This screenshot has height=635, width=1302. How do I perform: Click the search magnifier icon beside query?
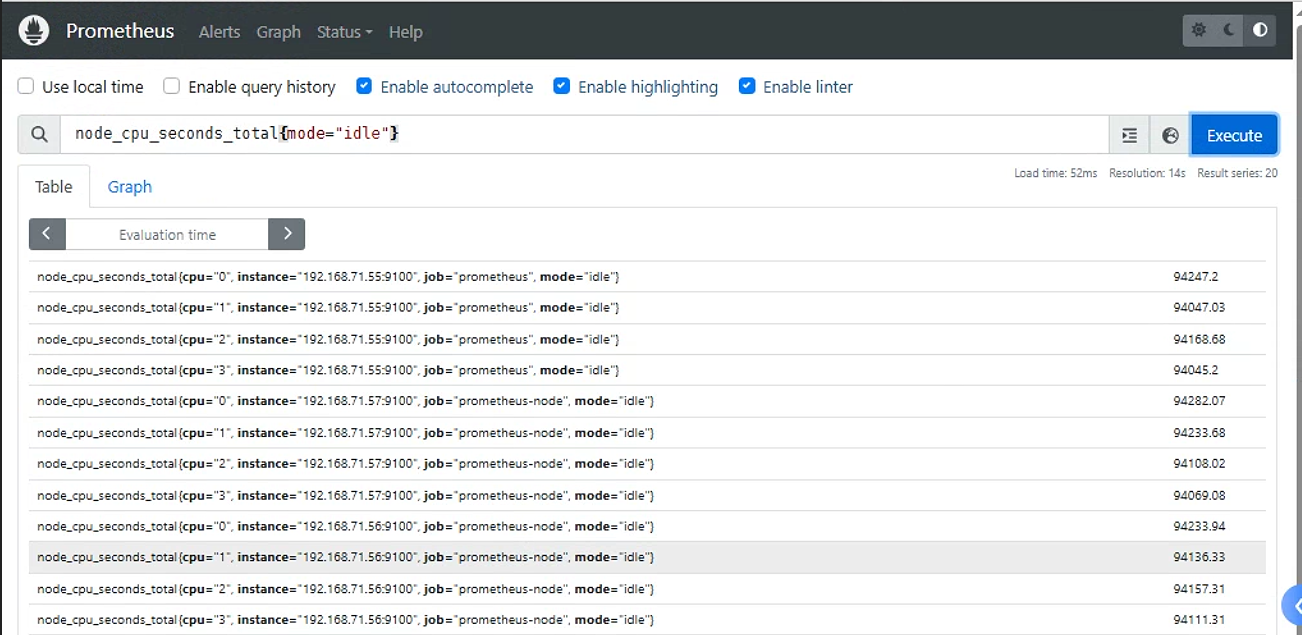pos(39,135)
